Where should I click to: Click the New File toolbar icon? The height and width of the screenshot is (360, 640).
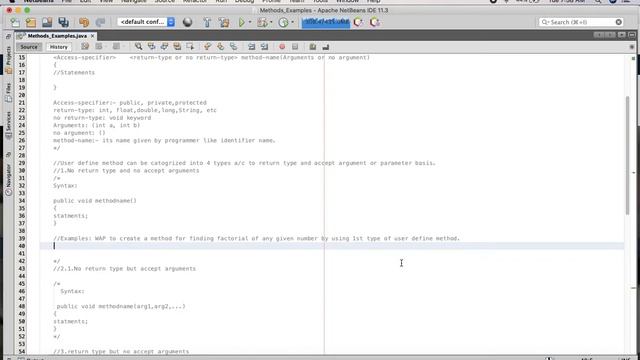(x=15, y=22)
